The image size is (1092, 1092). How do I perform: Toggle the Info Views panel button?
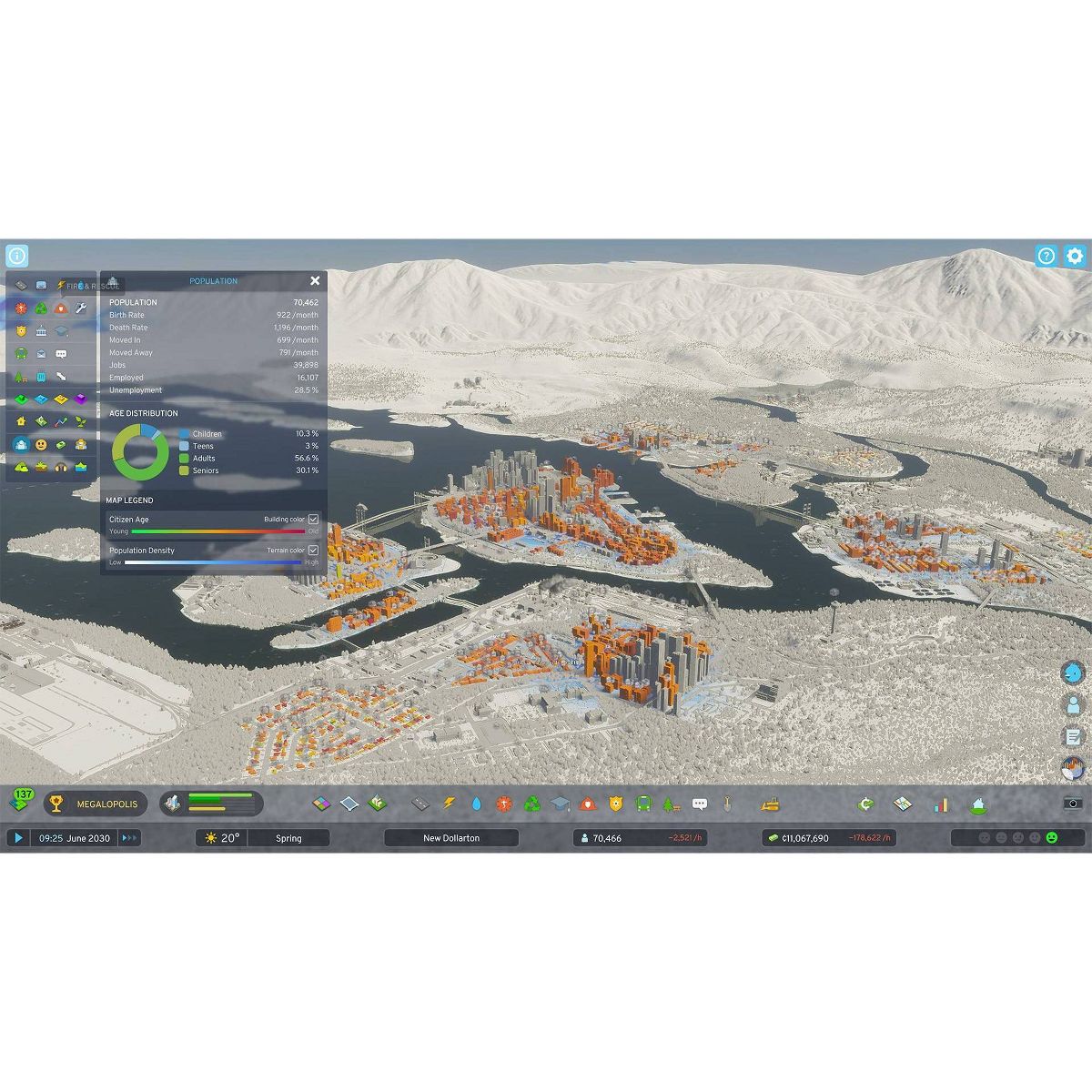coord(17,256)
